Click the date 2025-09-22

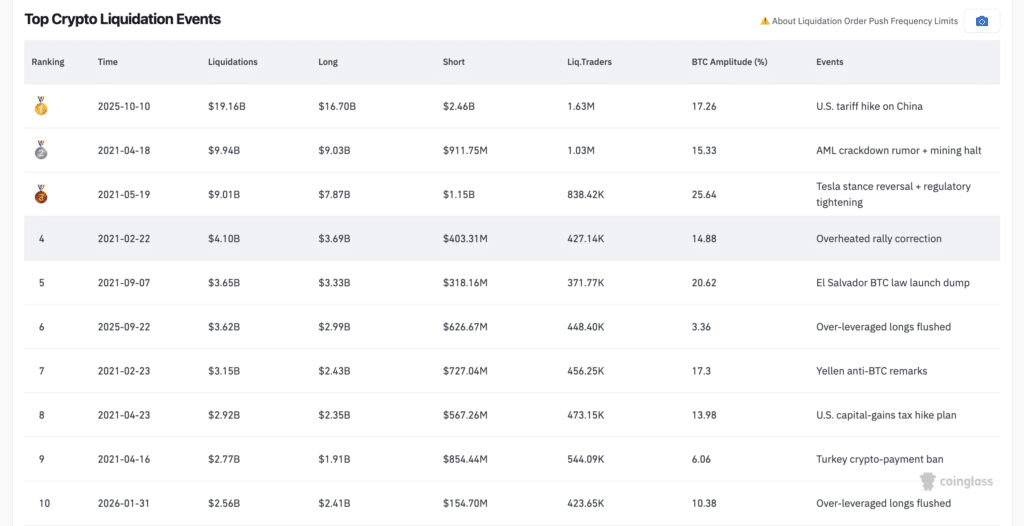(124, 327)
